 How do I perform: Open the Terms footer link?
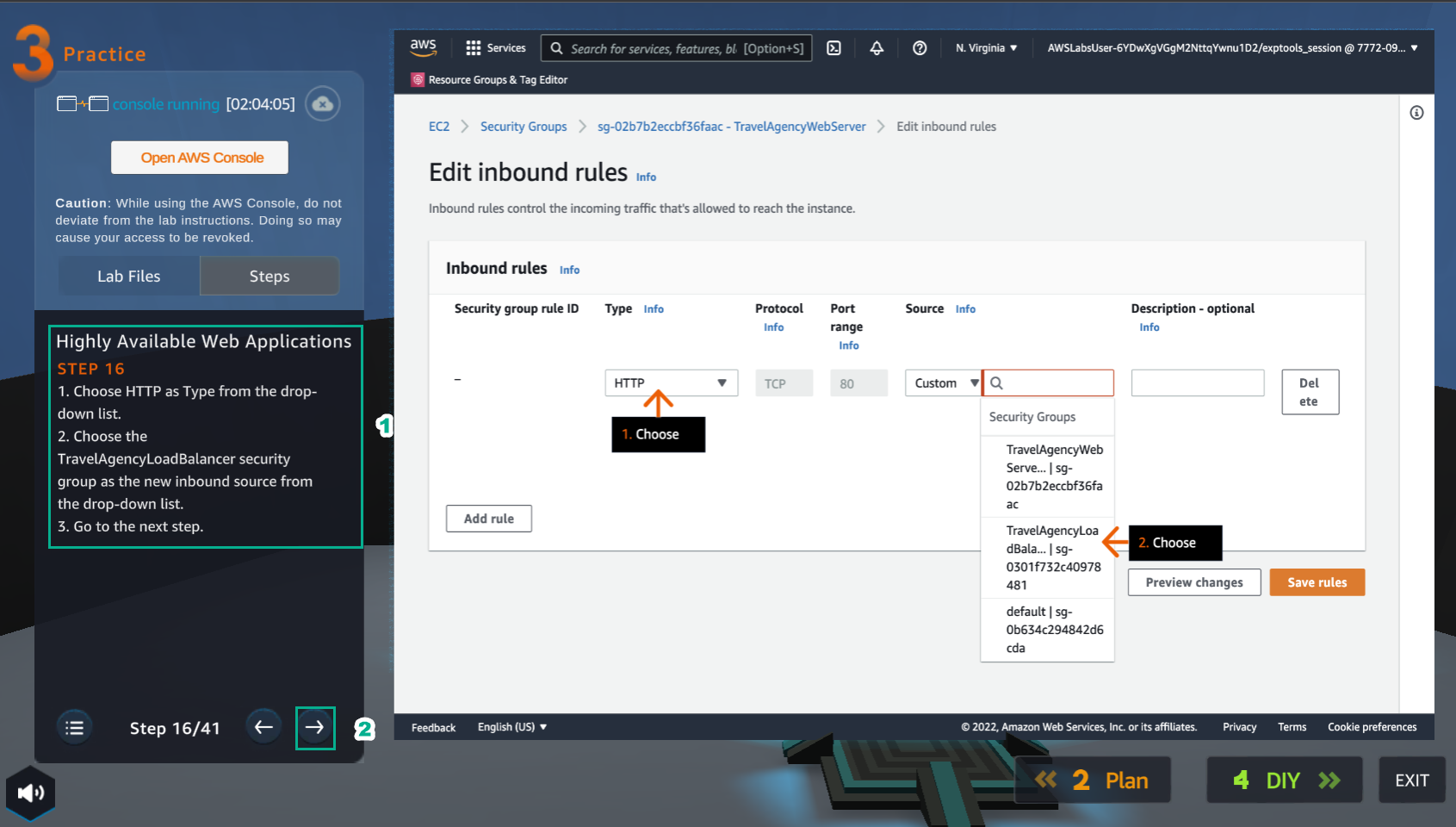(x=1292, y=727)
